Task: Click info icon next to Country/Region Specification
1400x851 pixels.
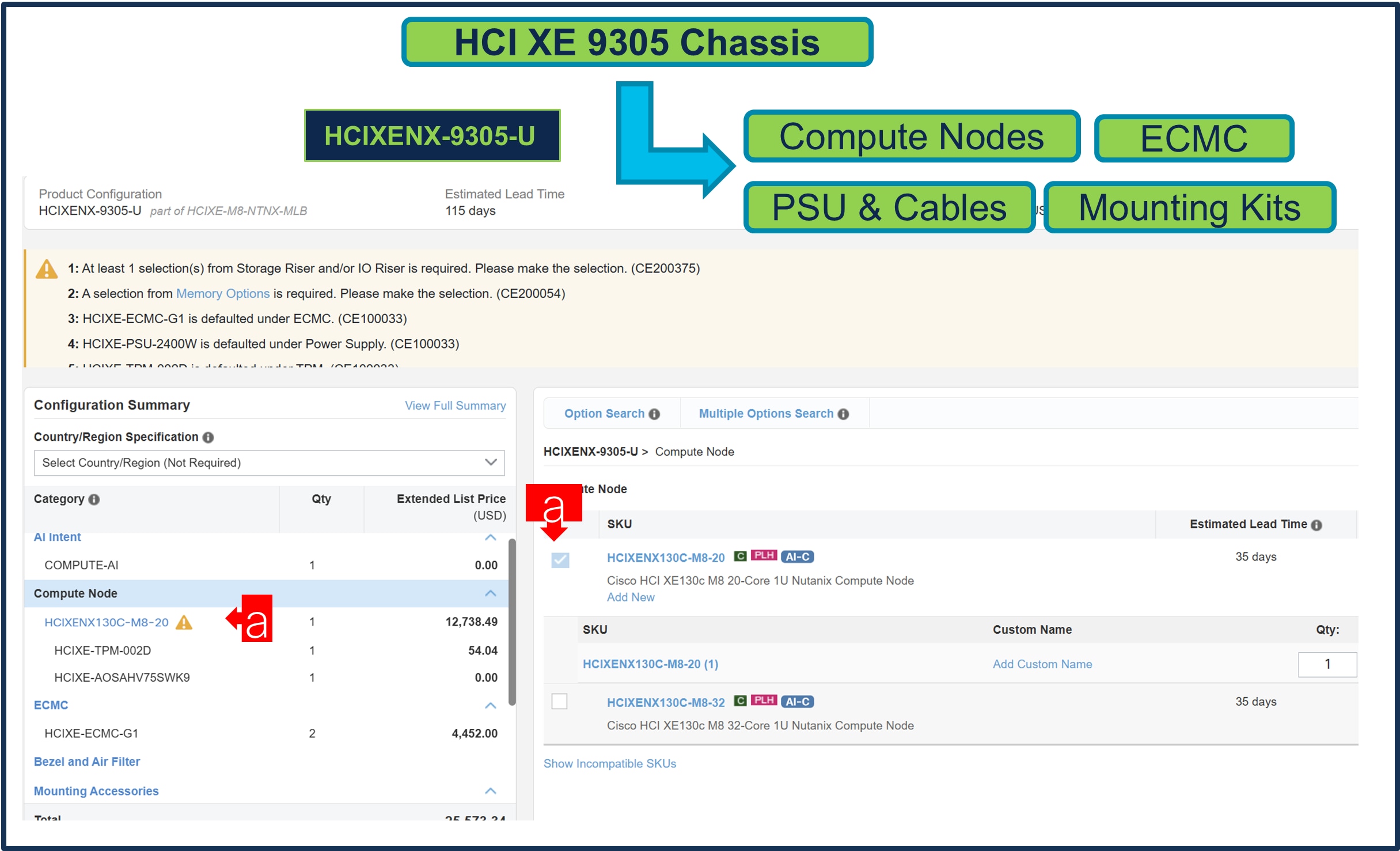Action: (208, 437)
